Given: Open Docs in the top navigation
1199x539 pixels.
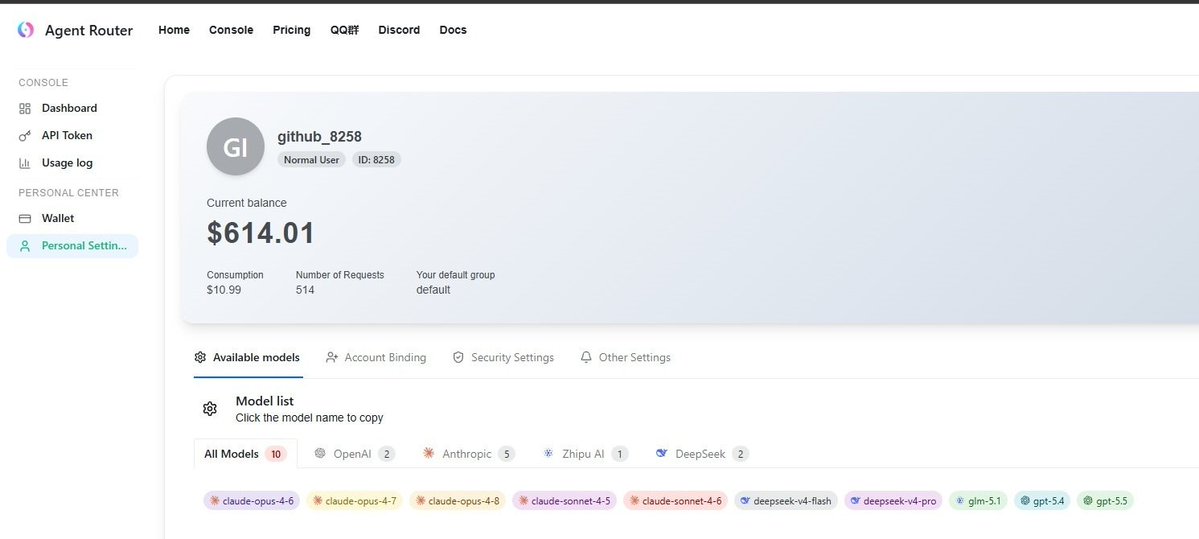Looking at the screenshot, I should click(453, 30).
